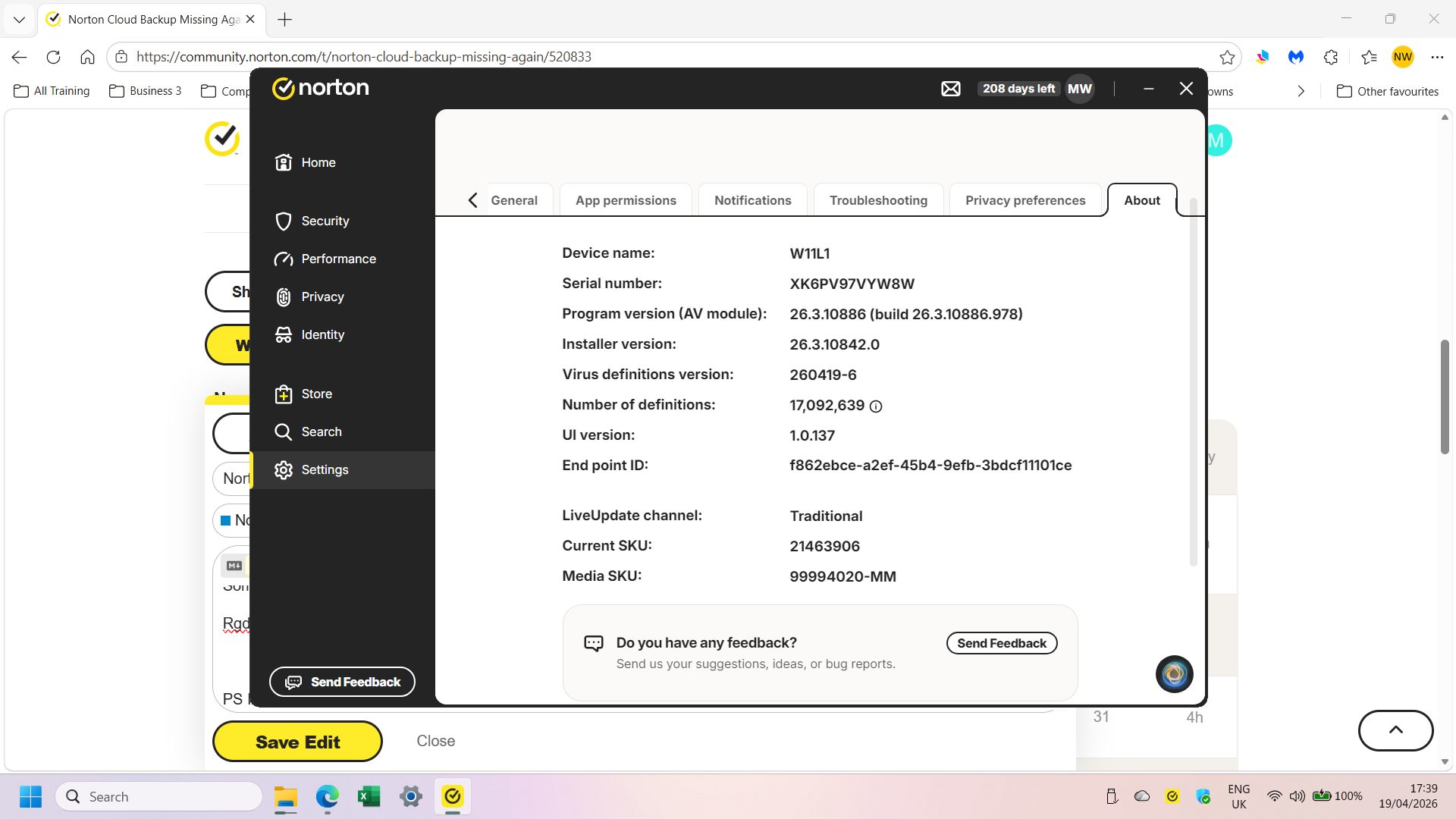Open Norton app from taskbar

(x=453, y=796)
